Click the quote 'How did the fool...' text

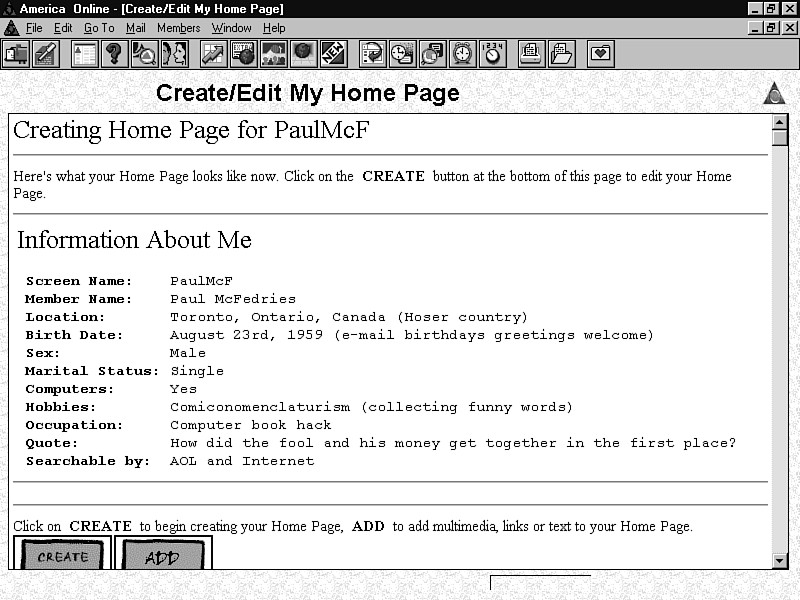[x=453, y=443]
